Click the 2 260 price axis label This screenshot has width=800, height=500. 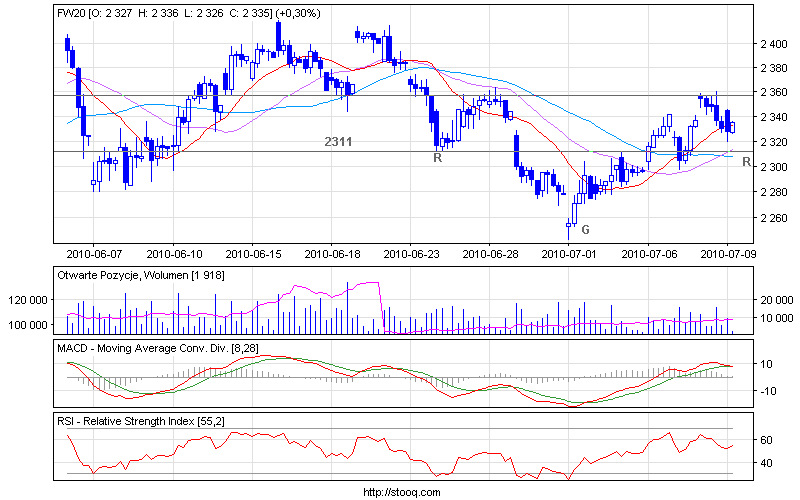773,218
